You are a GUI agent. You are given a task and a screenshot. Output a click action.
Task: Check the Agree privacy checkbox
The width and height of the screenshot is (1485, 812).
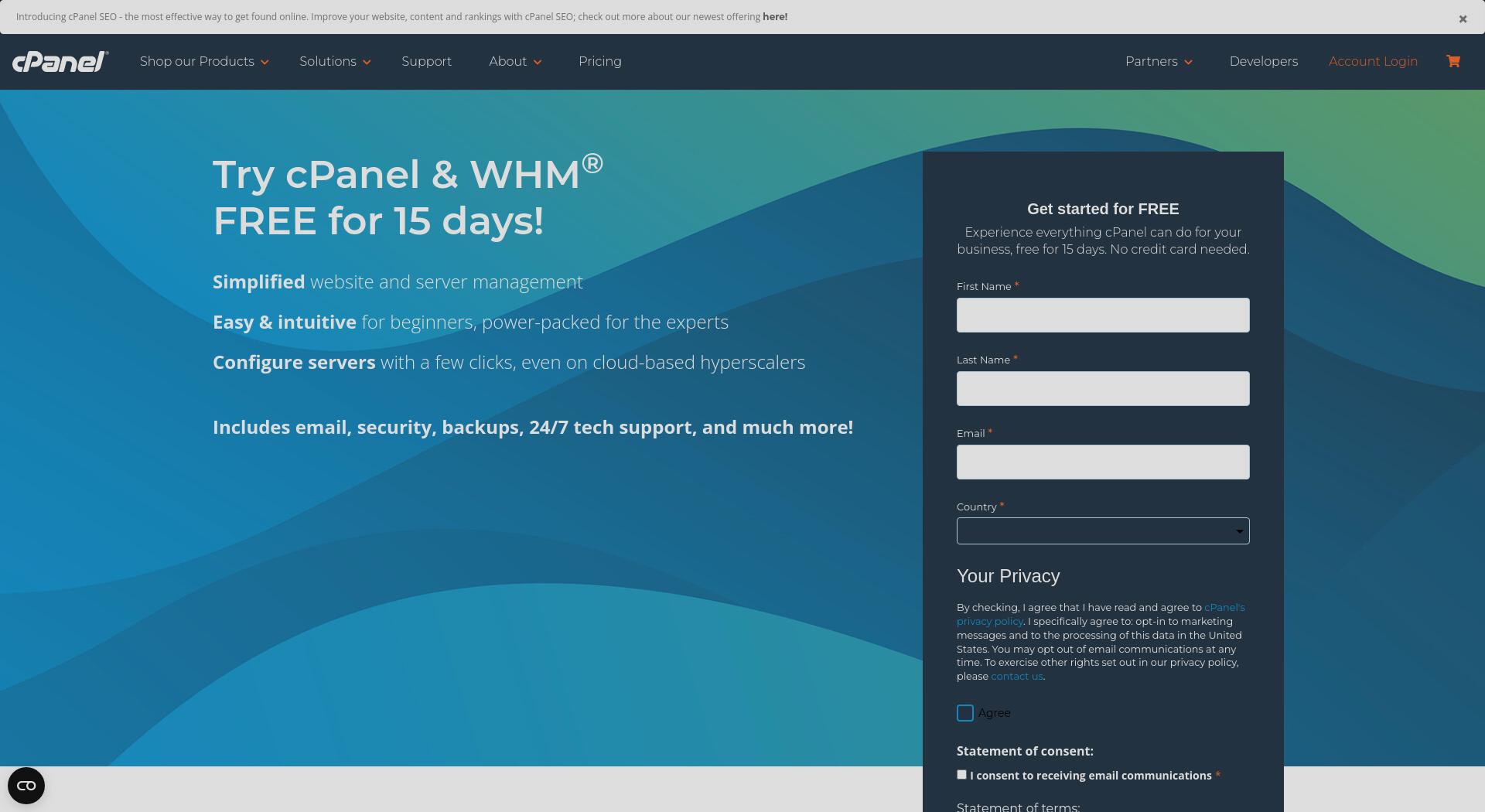[x=964, y=713]
